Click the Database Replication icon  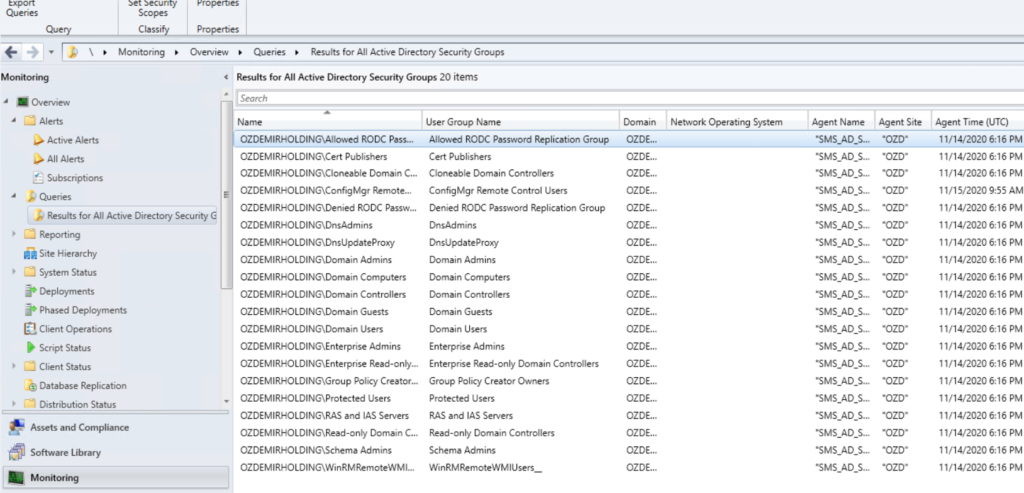30,385
